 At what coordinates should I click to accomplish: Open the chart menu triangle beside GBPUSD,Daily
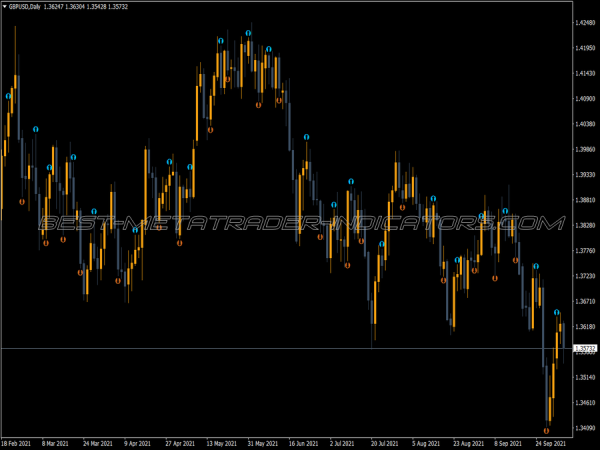[5, 7]
